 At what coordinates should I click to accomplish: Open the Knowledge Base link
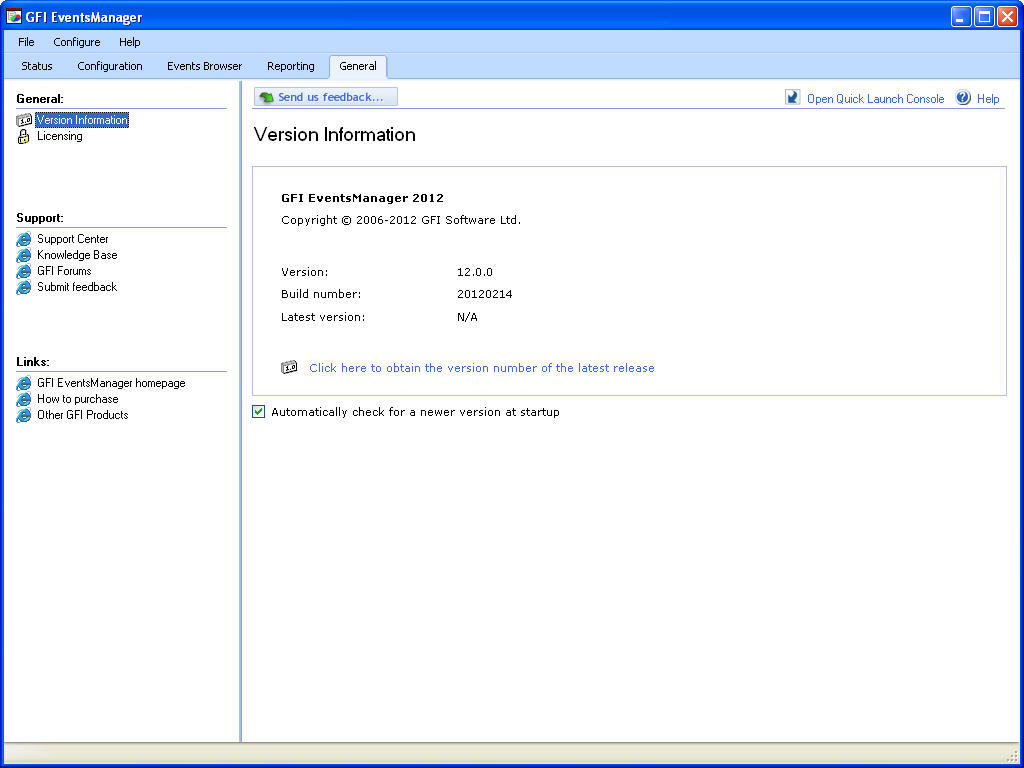point(77,255)
